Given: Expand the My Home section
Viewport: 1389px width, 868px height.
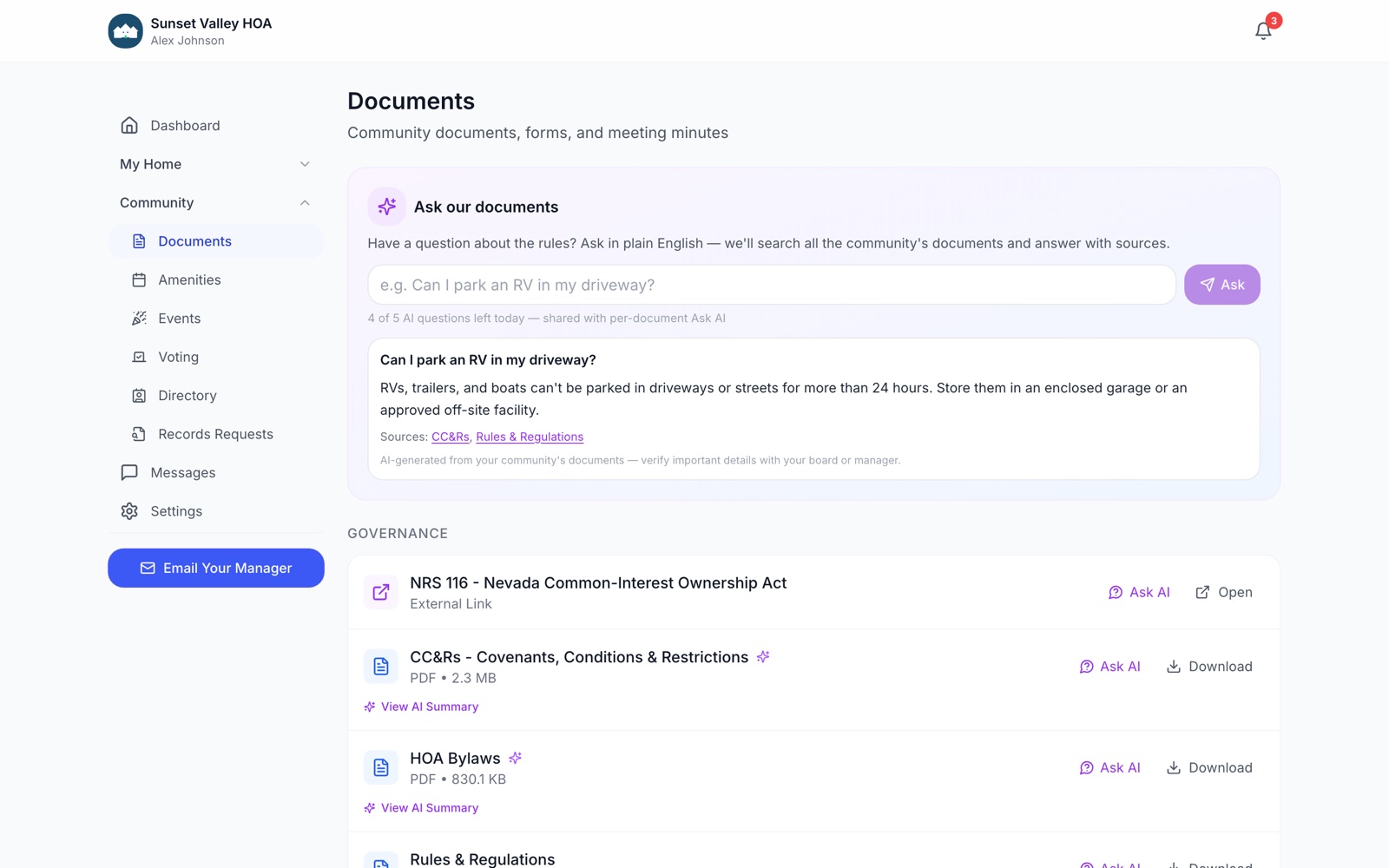Looking at the screenshot, I should pyautogui.click(x=215, y=164).
